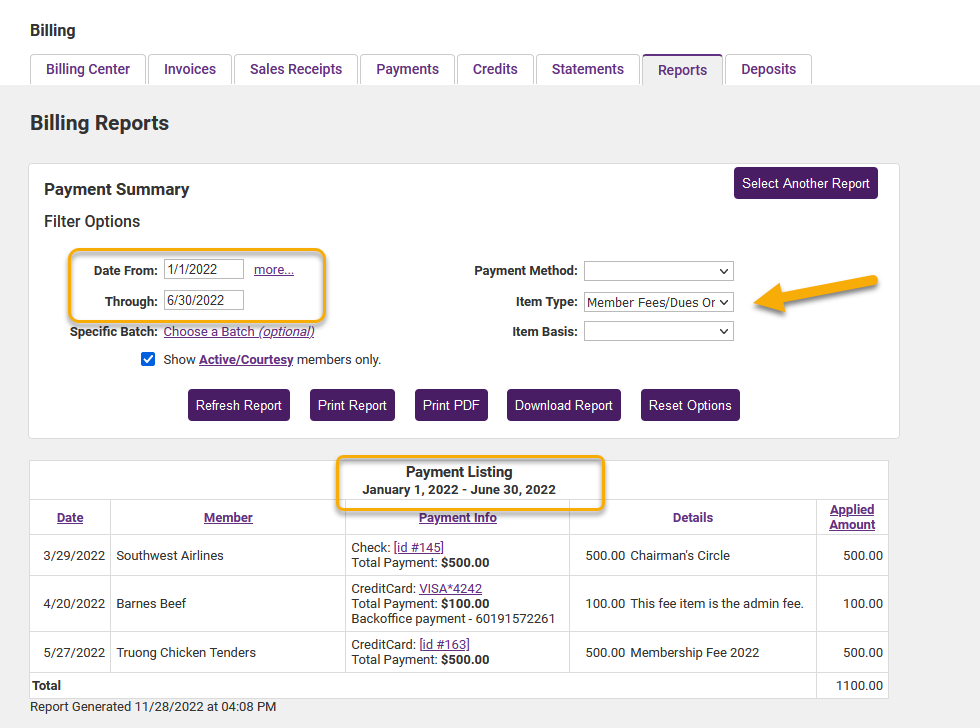980x728 pixels.
Task: Expand the Item Basis dropdown
Action: coord(658,331)
